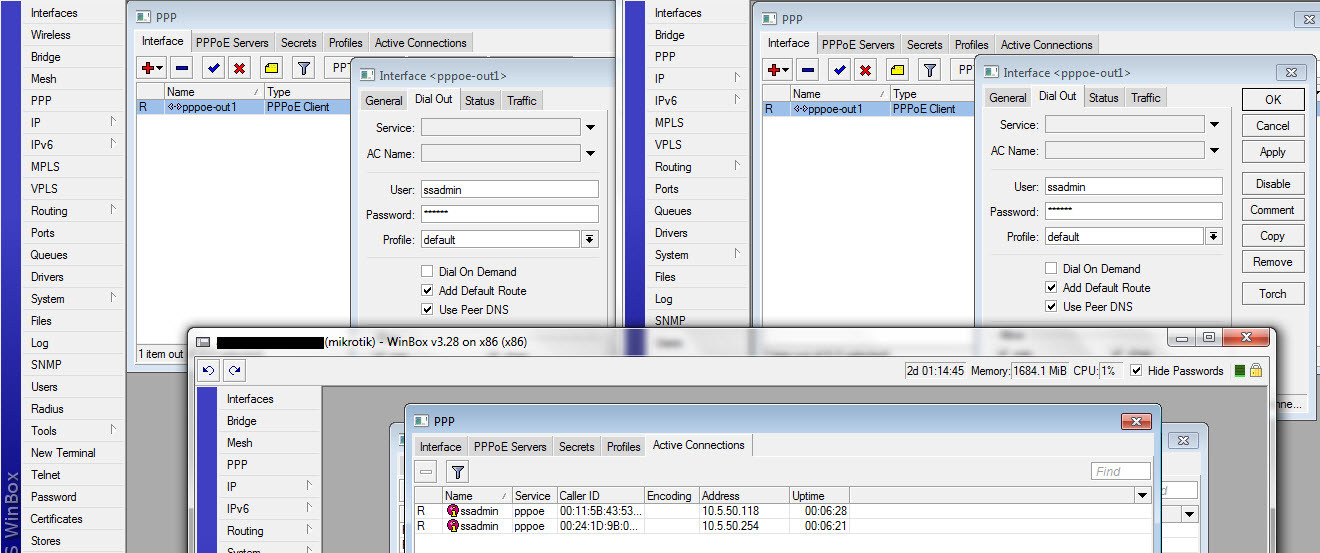Click the Caller ID column header
This screenshot has width=1320, height=553.
coord(600,496)
